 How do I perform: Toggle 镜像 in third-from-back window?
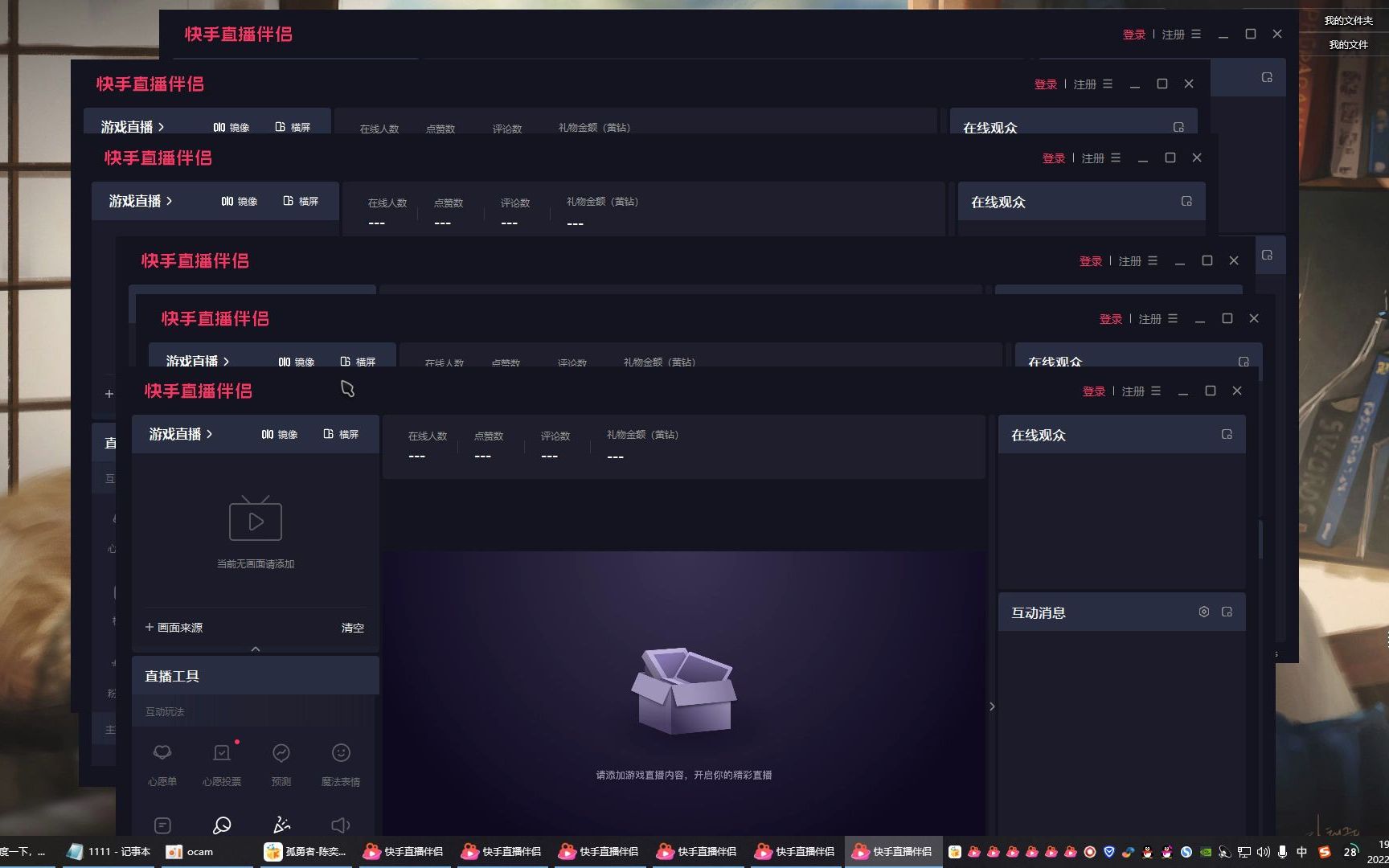point(239,201)
